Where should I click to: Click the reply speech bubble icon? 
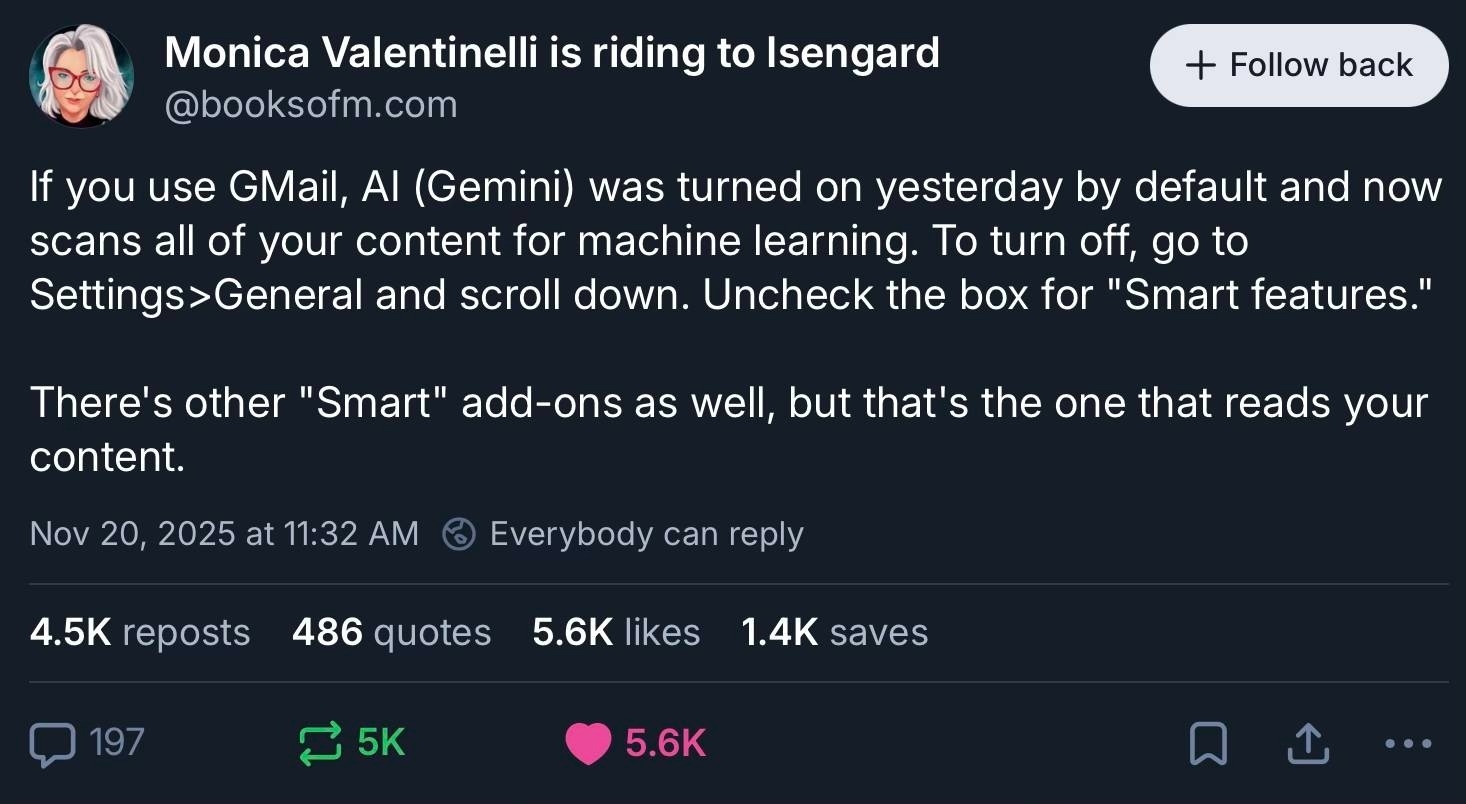click(x=52, y=744)
